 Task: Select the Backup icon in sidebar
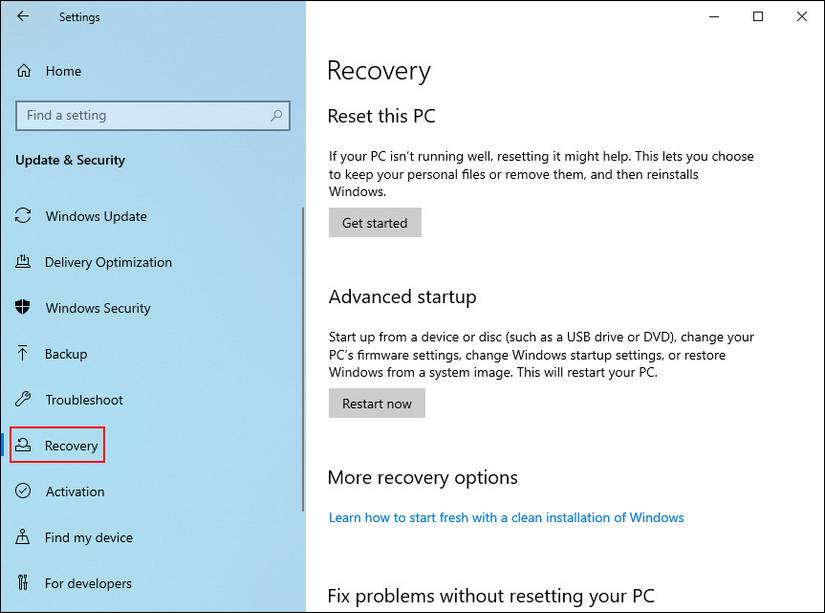[24, 354]
